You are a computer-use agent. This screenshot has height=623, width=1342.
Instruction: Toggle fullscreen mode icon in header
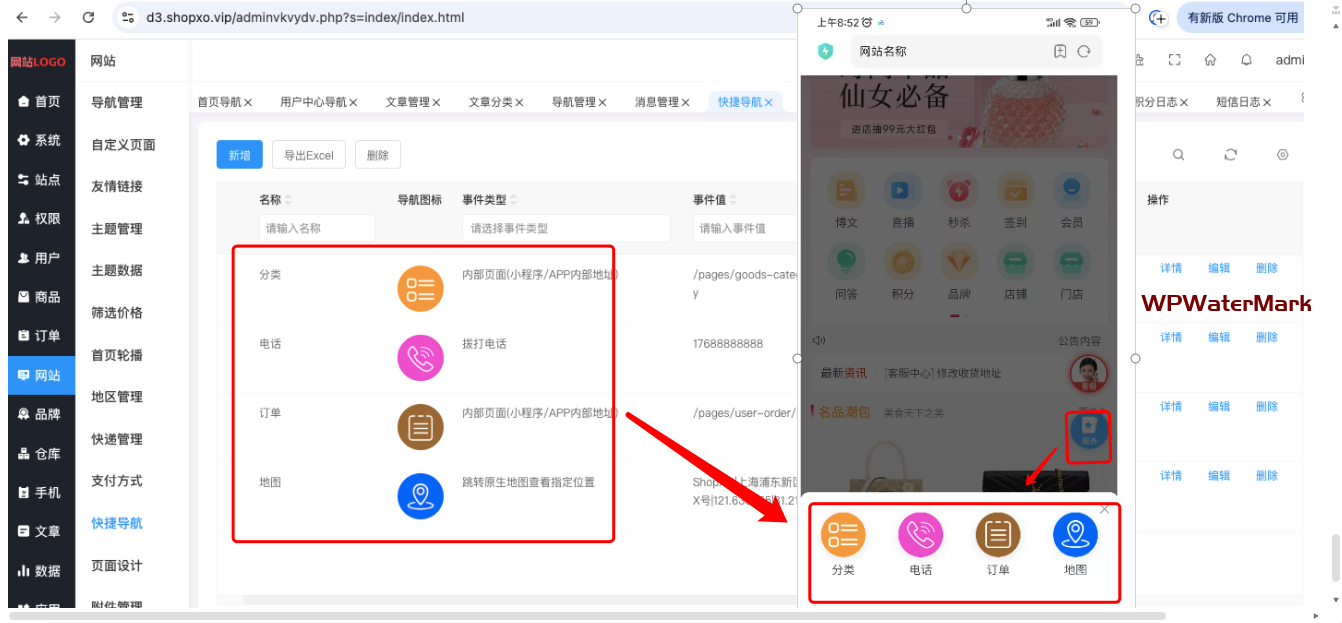pos(1175,60)
